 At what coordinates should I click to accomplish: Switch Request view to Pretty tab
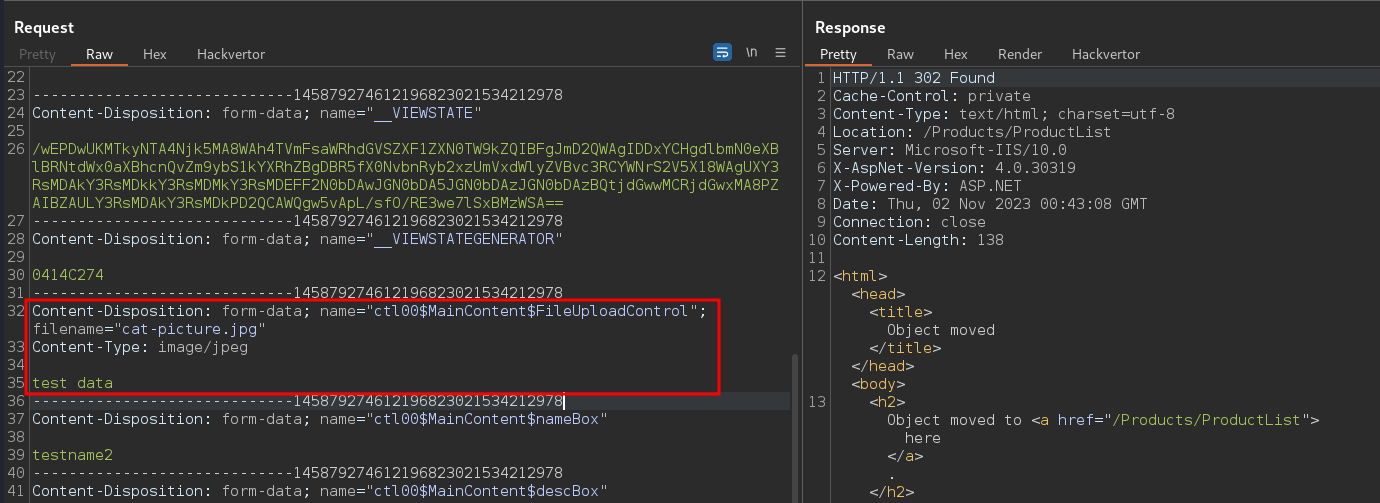35,54
